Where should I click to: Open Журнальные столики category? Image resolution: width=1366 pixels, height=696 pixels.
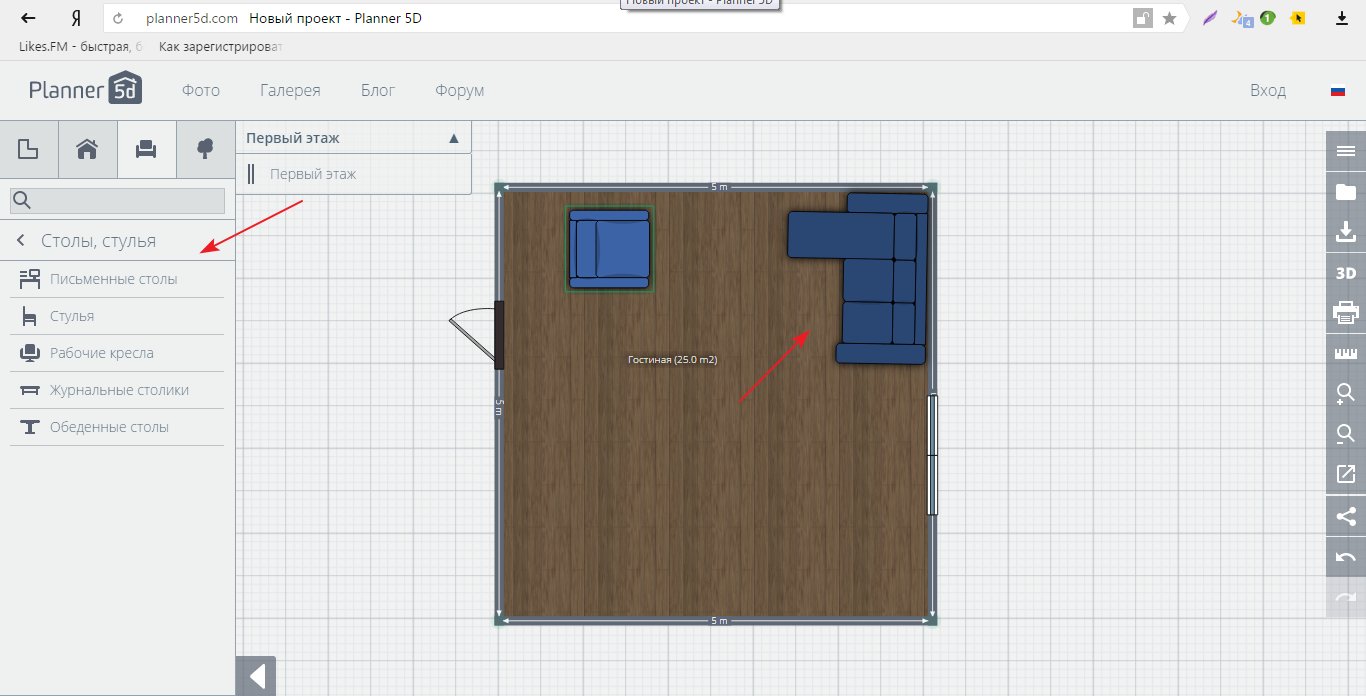point(119,390)
